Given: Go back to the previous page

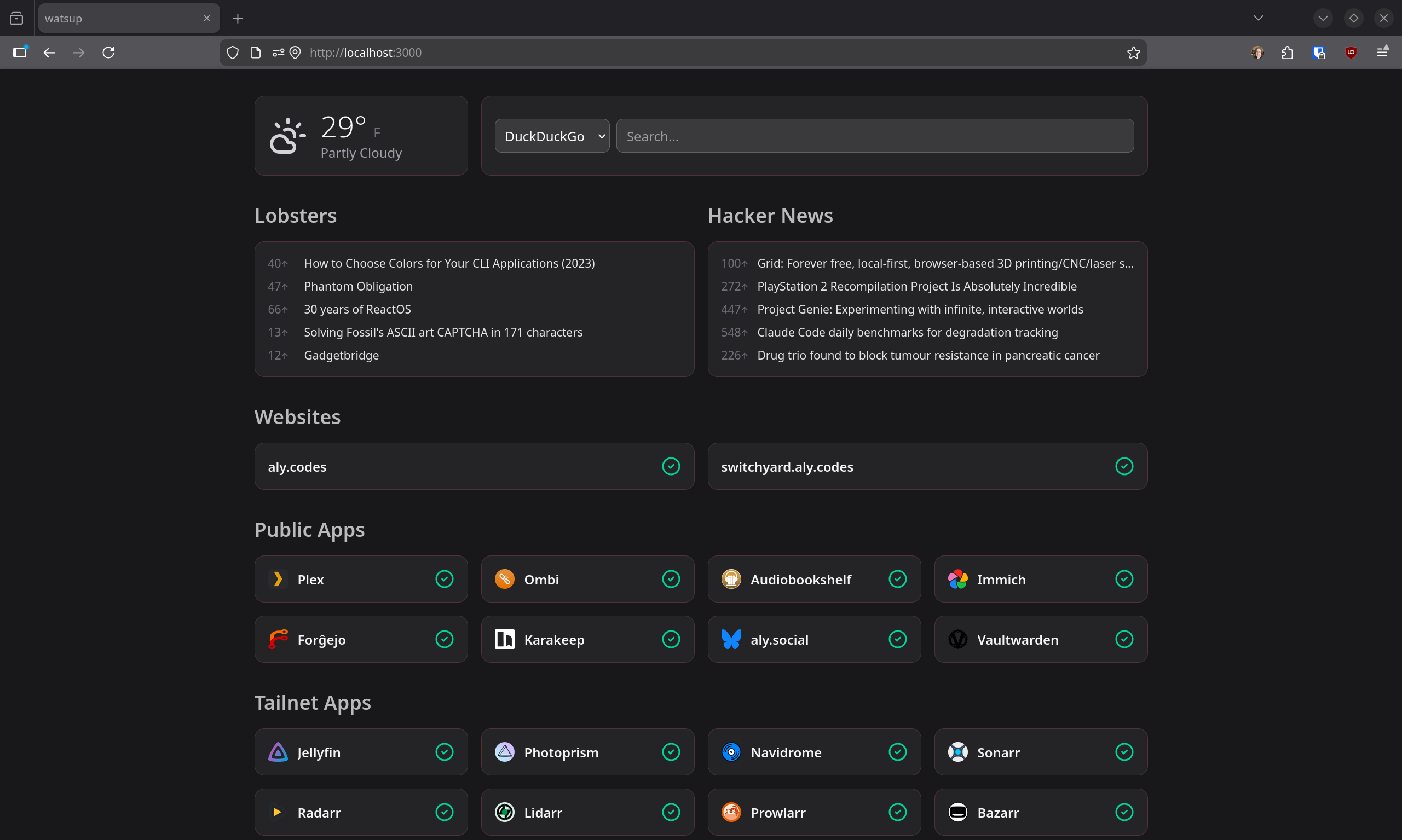Looking at the screenshot, I should [49, 53].
